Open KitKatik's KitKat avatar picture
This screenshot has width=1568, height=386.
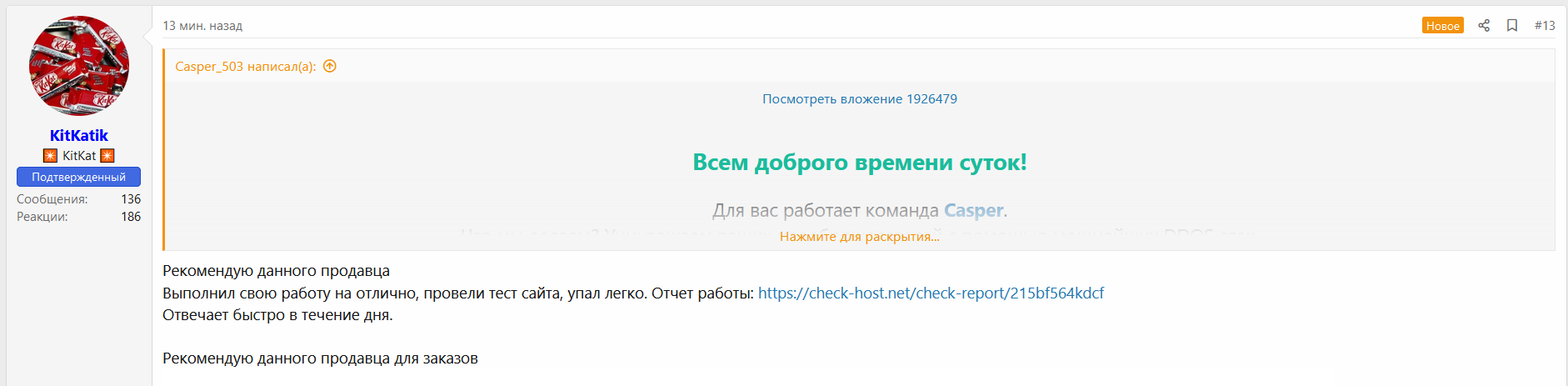79,66
